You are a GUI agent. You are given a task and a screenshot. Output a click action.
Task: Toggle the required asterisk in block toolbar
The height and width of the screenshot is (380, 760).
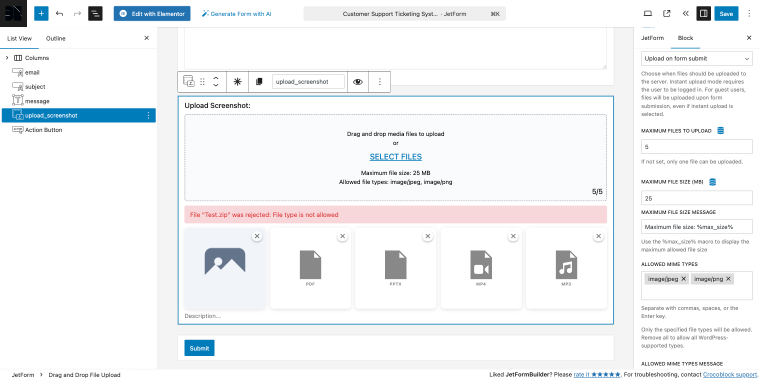point(237,82)
